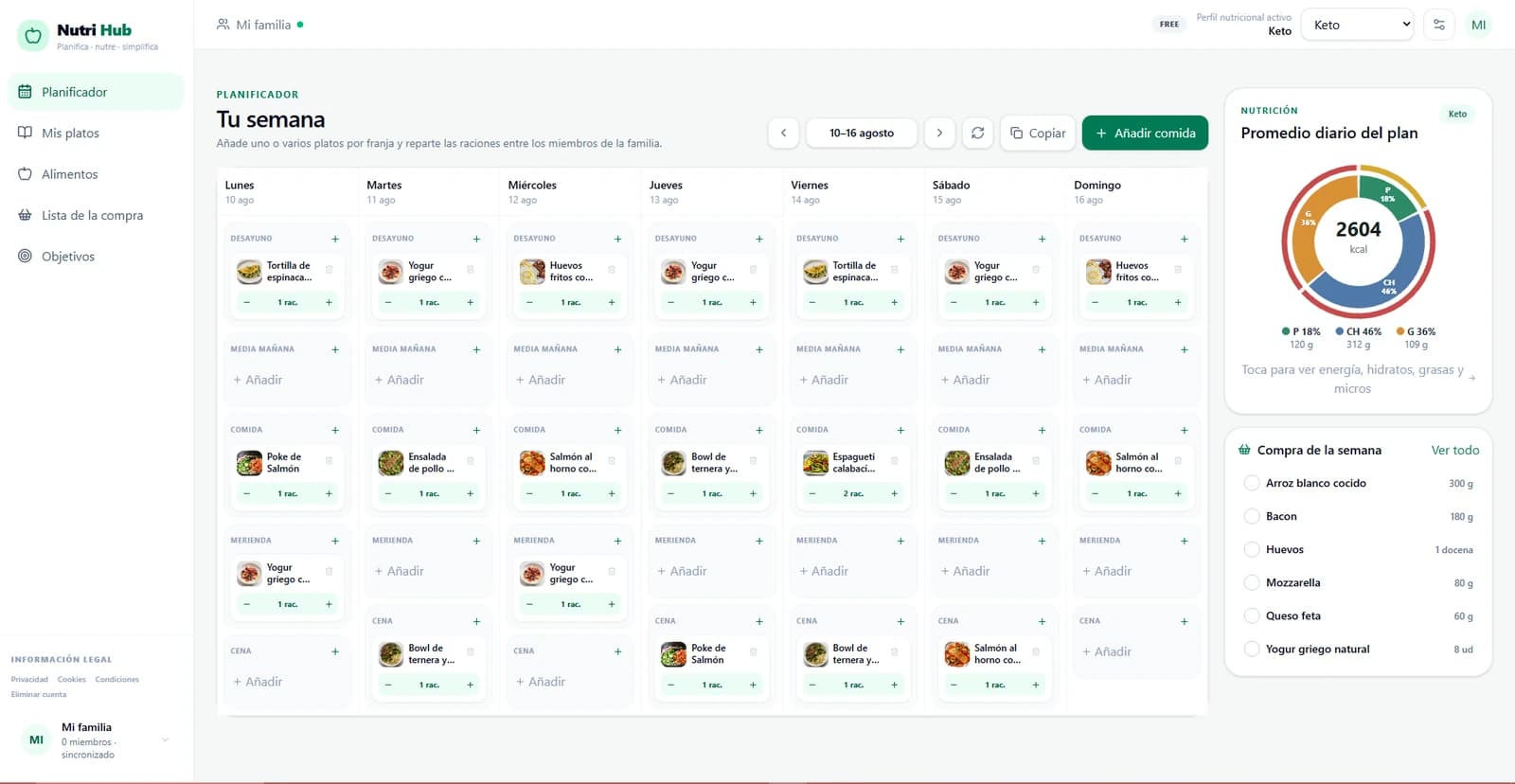Go to Mis platos
1515x784 pixels.
point(95,133)
